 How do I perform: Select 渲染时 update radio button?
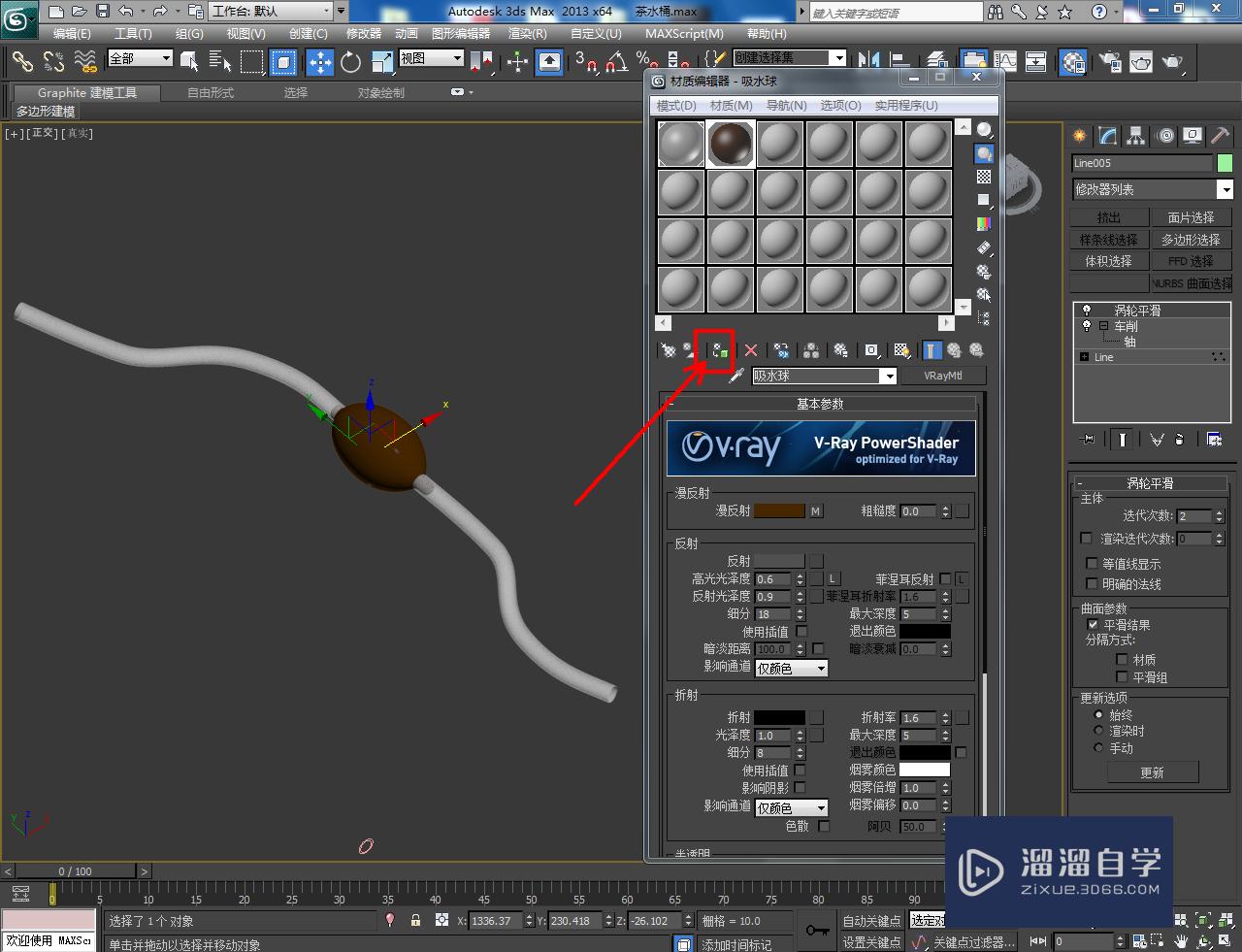coord(1098,731)
